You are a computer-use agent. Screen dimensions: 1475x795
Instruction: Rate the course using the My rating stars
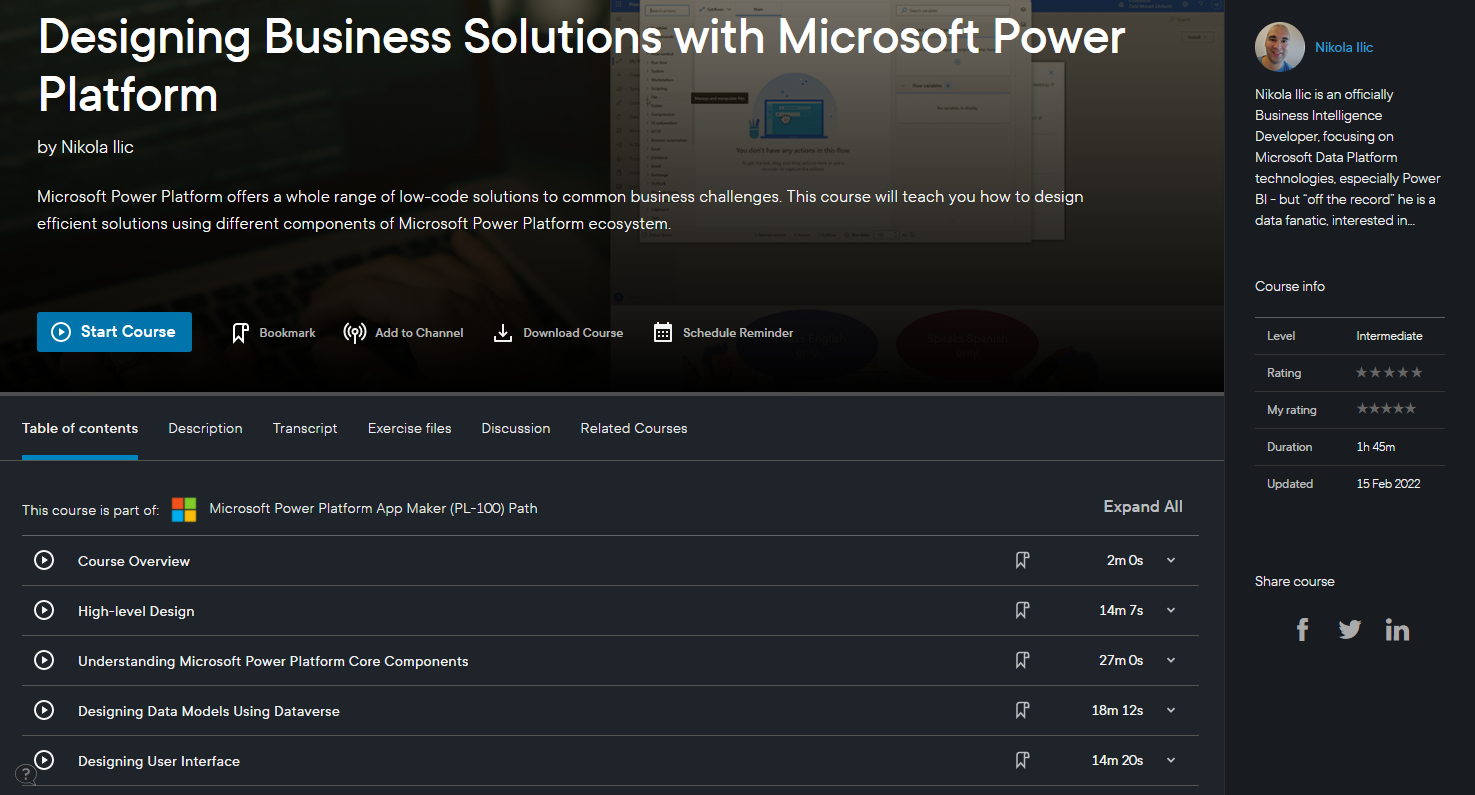[x=1386, y=409]
